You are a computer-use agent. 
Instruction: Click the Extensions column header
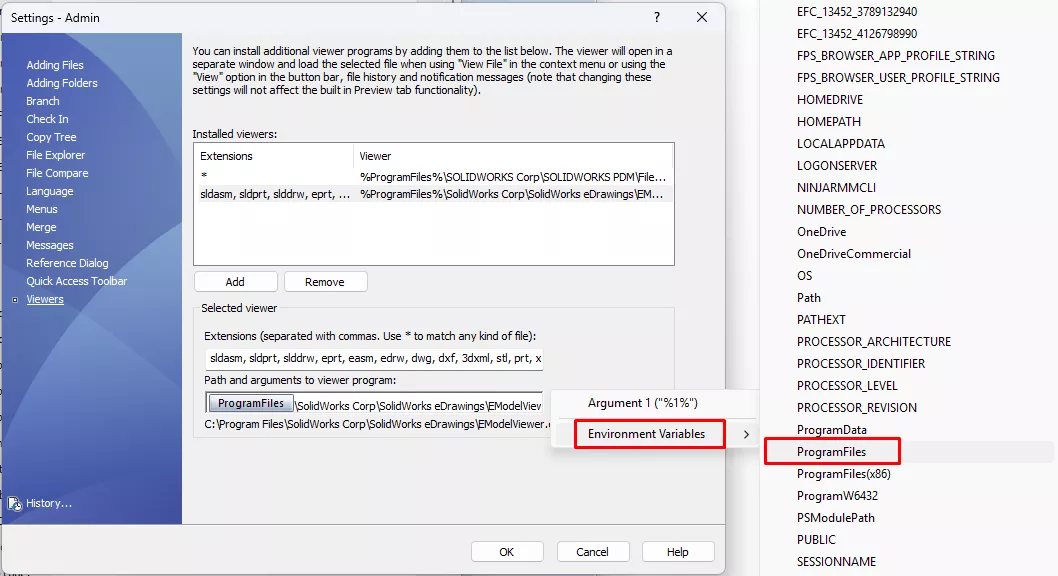273,156
